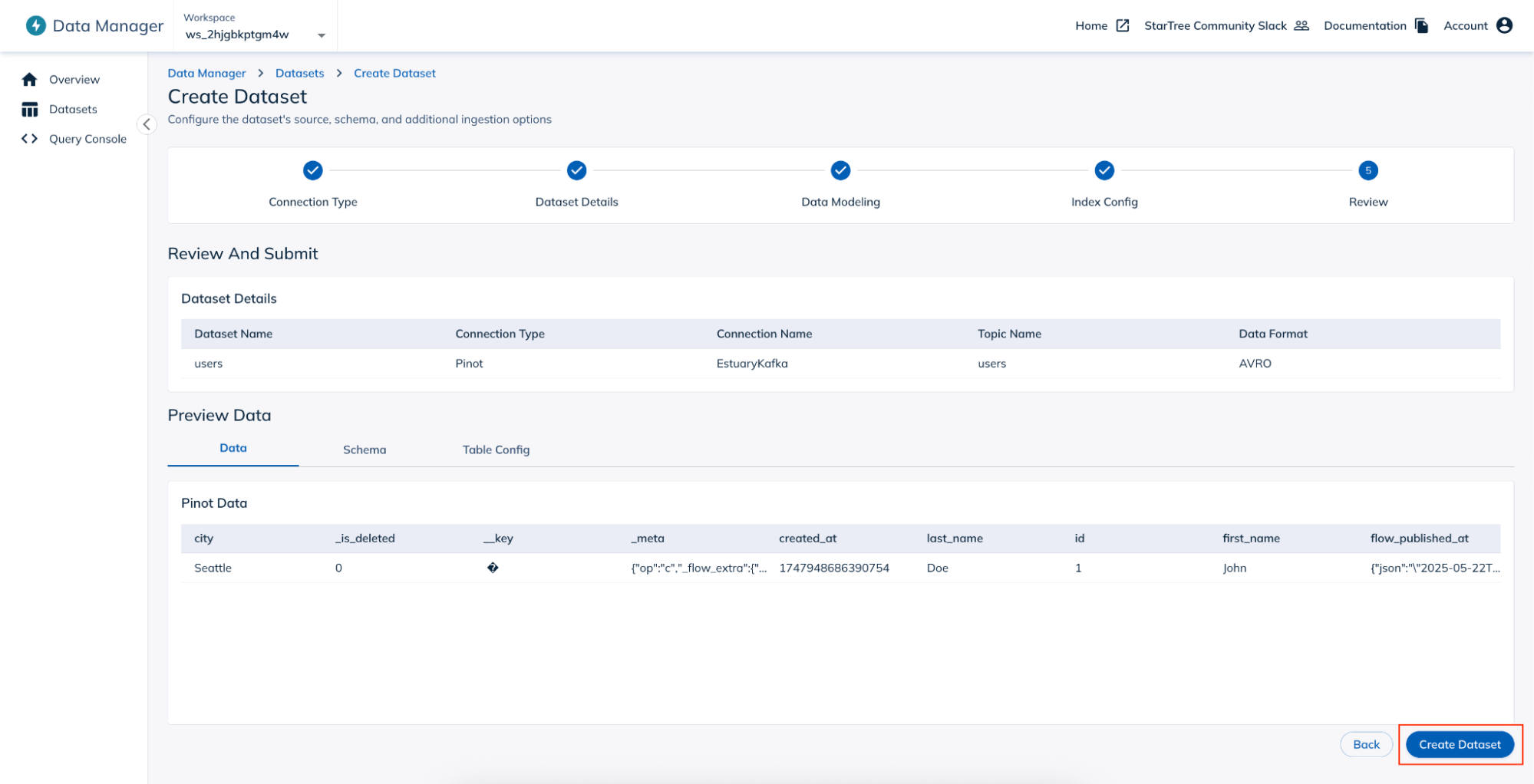Click the __key unknown character cell
1534x784 pixels.
pos(493,568)
